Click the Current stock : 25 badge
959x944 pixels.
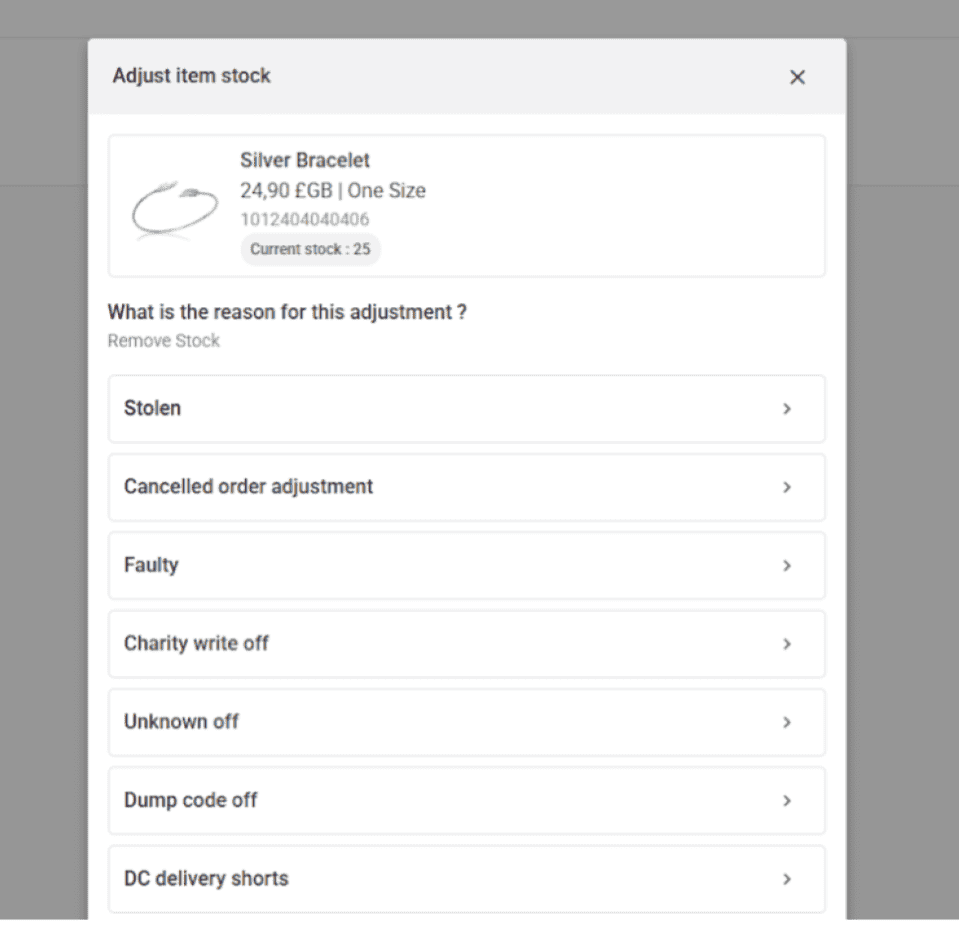[x=310, y=249]
